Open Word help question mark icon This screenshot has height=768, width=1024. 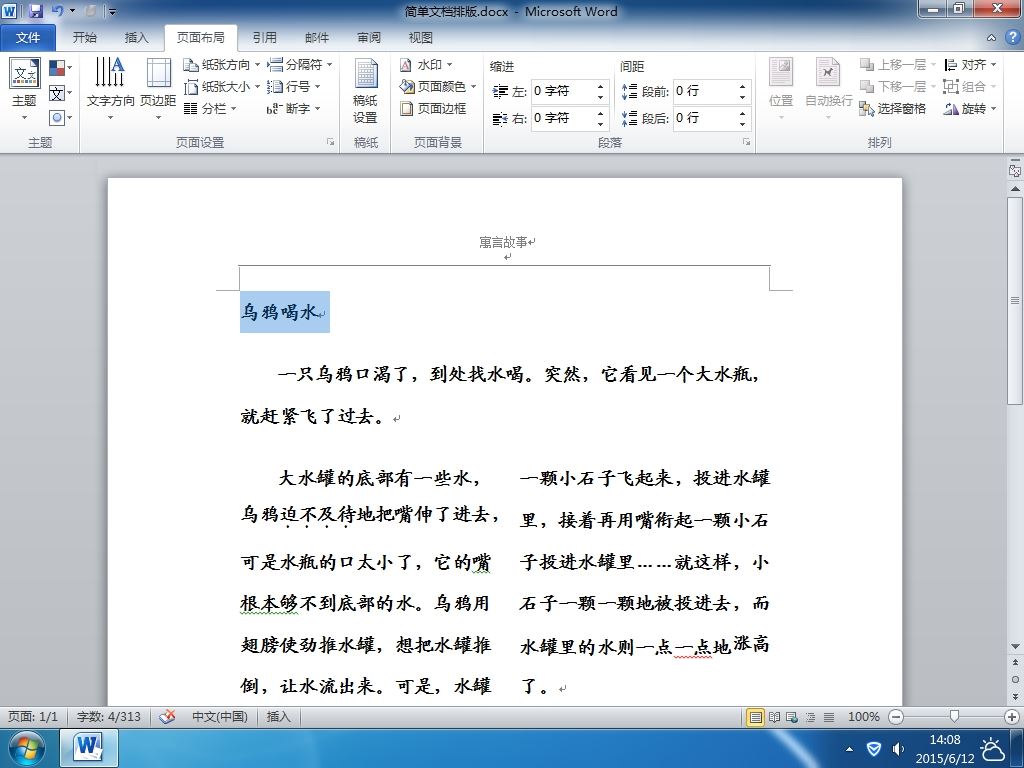1013,37
